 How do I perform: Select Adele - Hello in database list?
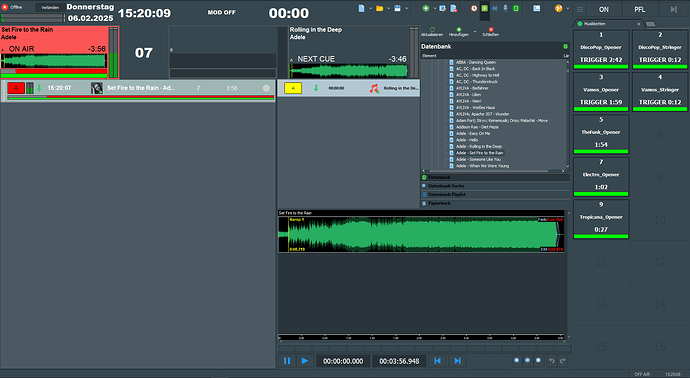pyautogui.click(x=467, y=140)
